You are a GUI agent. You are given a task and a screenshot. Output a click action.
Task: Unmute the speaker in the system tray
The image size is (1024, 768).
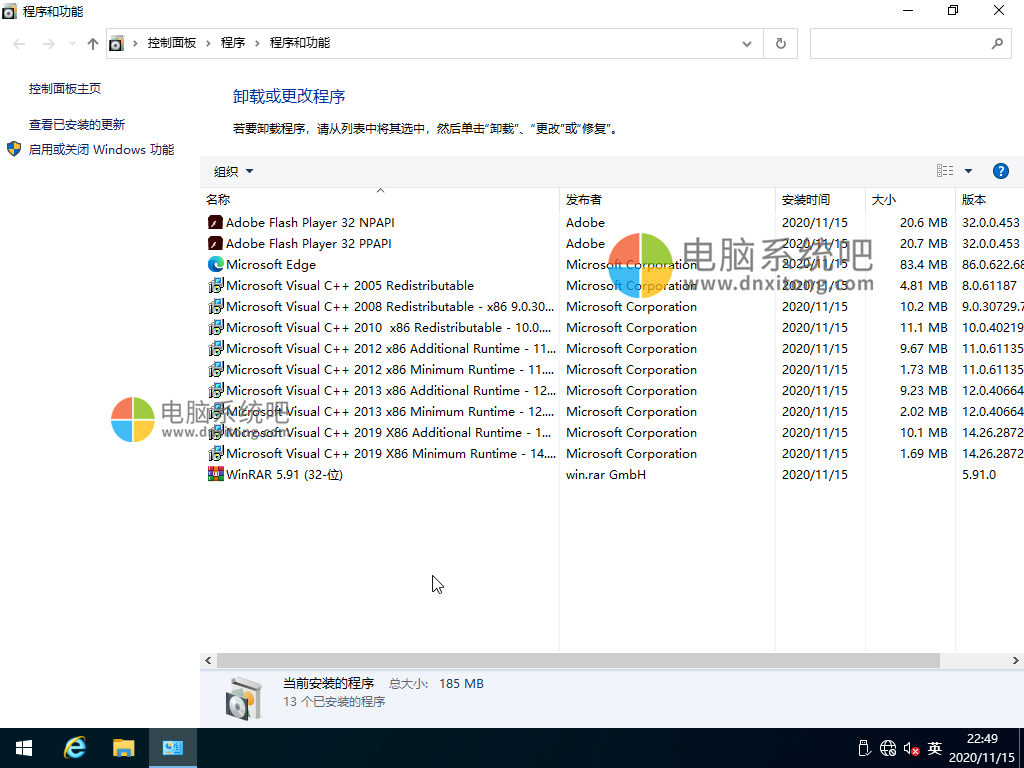[x=910, y=747]
